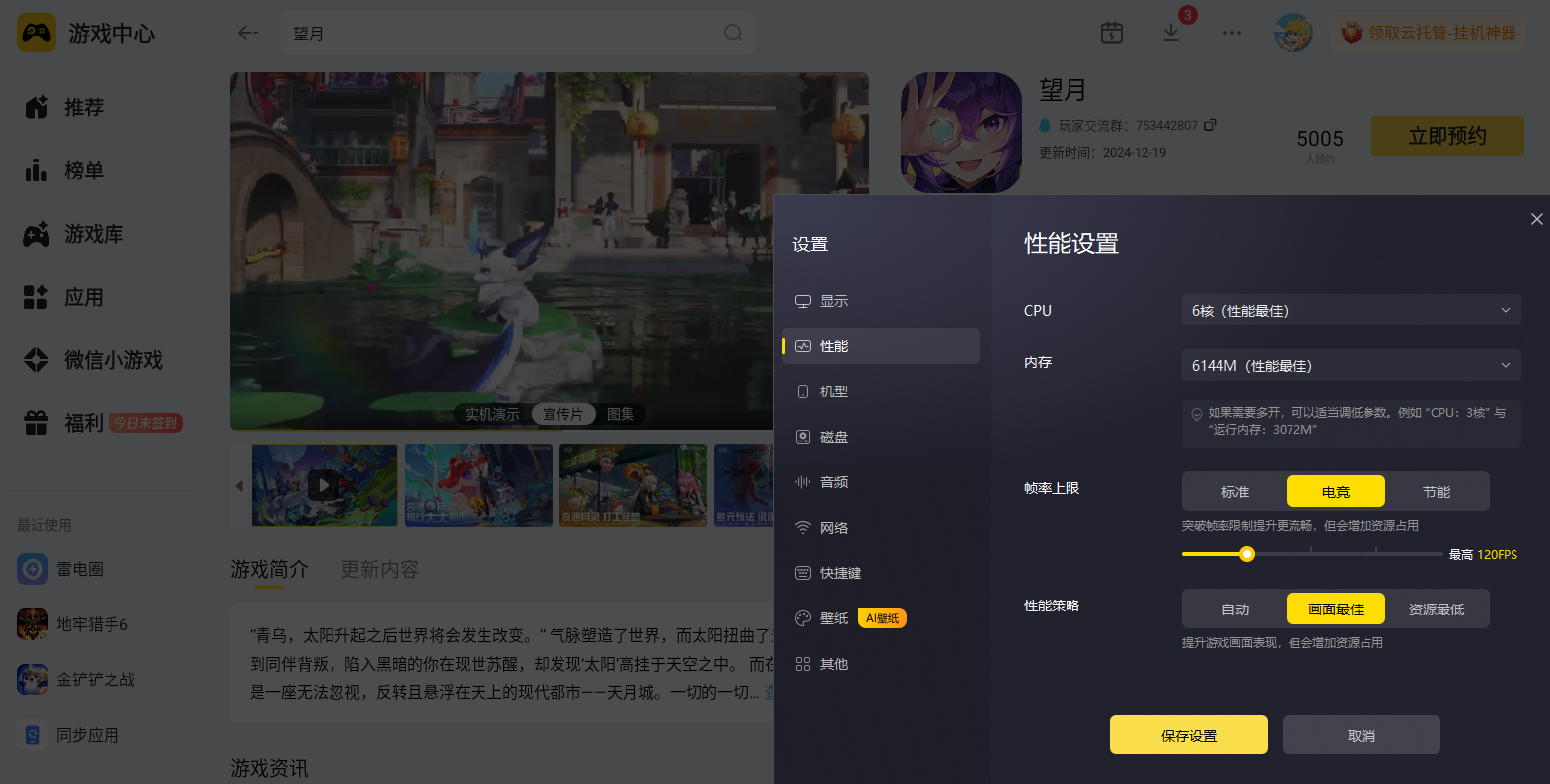The image size is (1550, 784).
Task: Select 画面最佳 performance strategy
Action: pyautogui.click(x=1336, y=608)
